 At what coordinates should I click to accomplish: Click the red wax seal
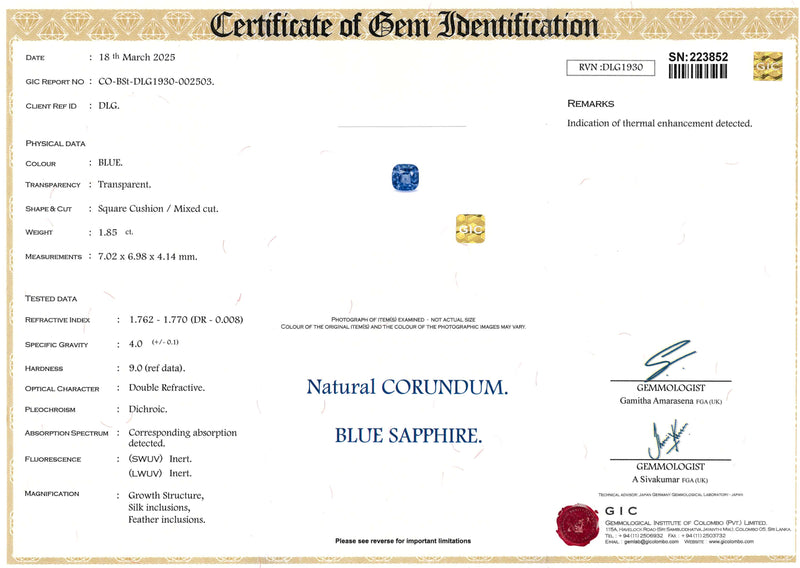pos(577,524)
